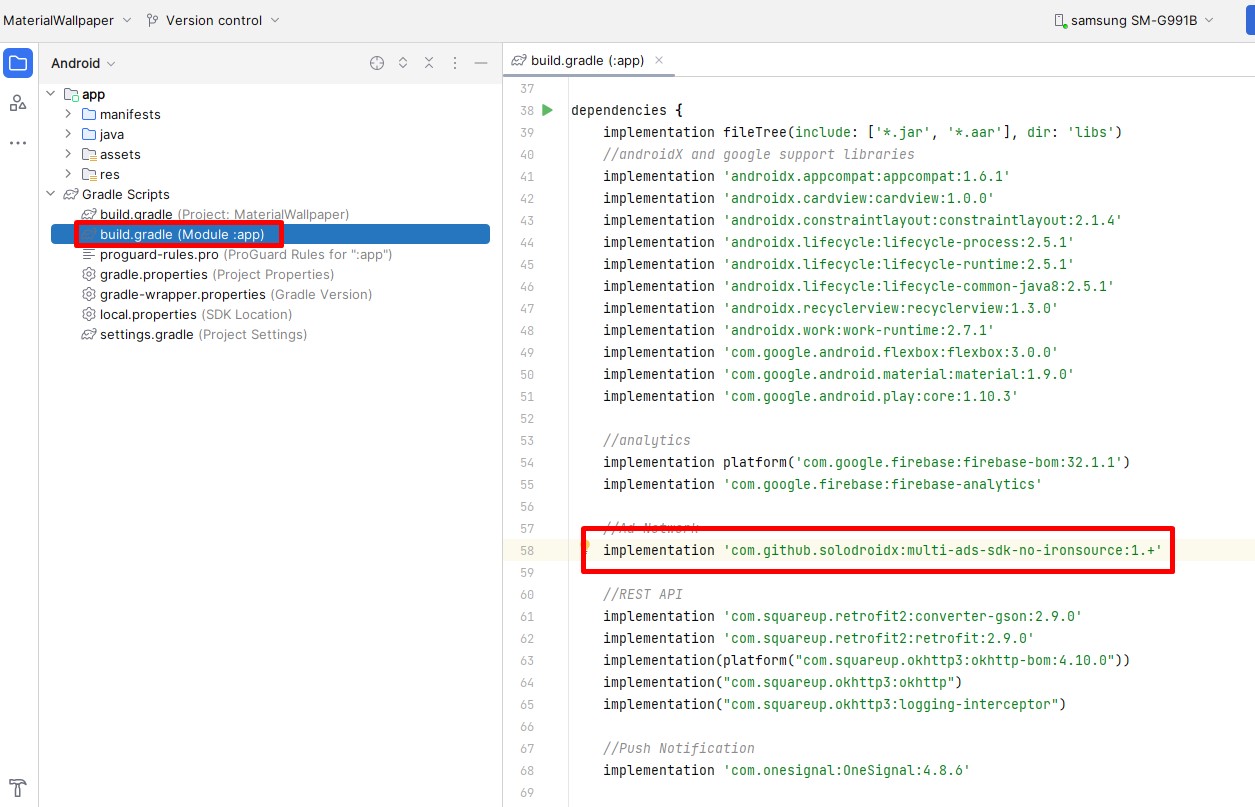The height and width of the screenshot is (807, 1255).
Task: Open the Project tool window folder icon
Action: (x=18, y=64)
